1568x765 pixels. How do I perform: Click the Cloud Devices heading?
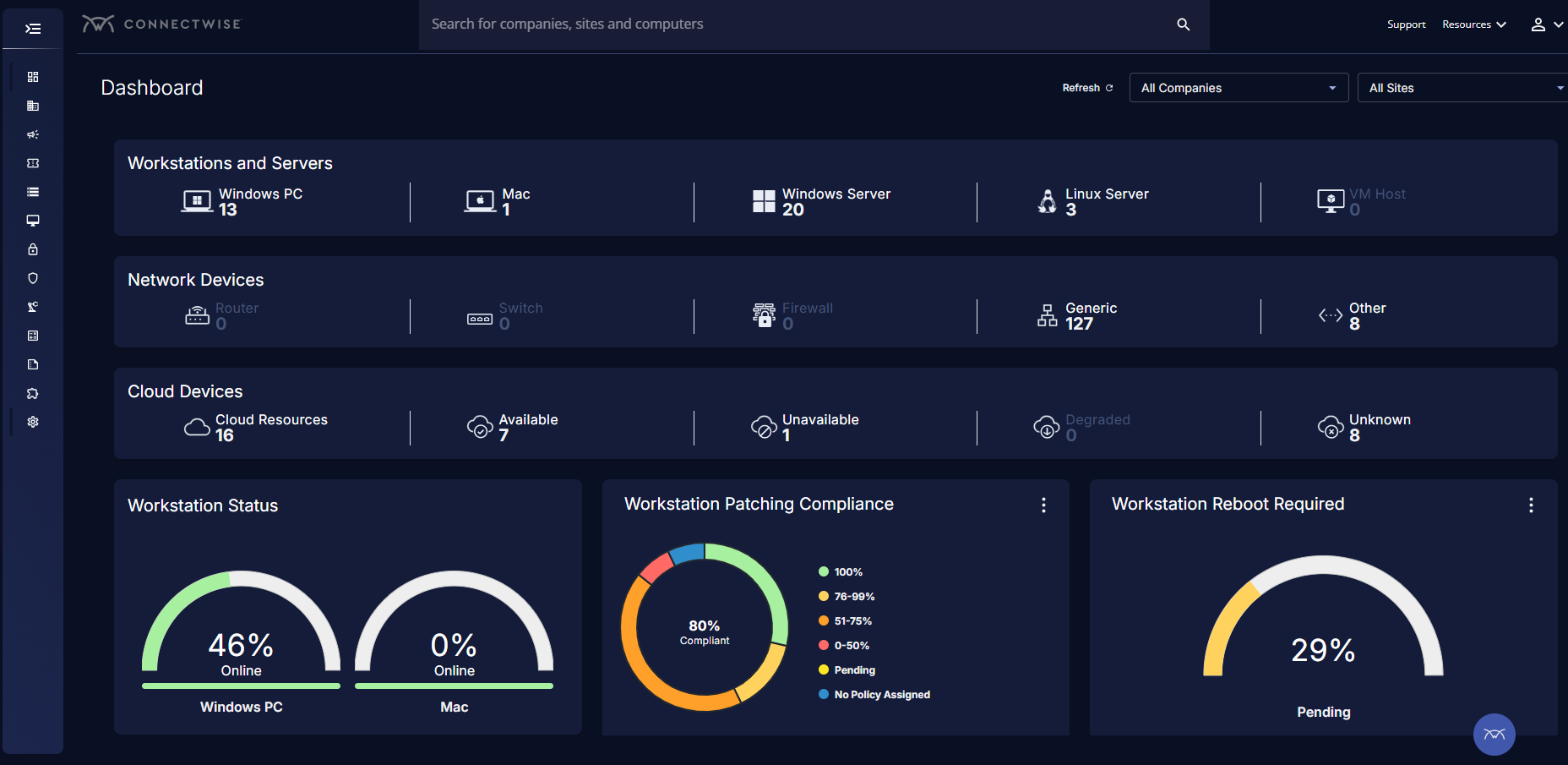[x=185, y=391]
